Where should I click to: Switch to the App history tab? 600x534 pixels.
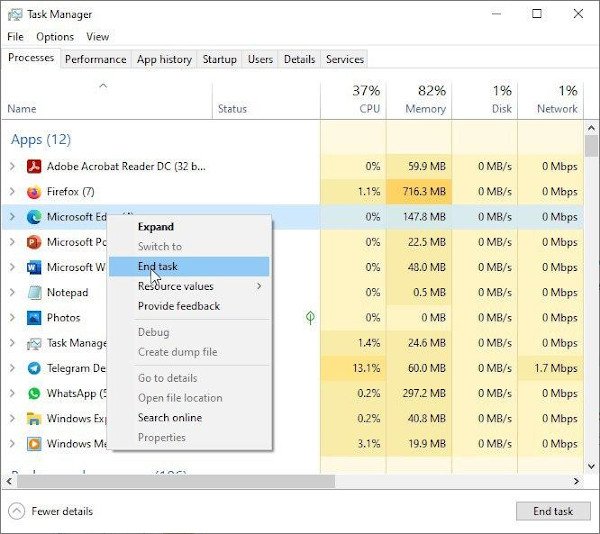pos(164,59)
